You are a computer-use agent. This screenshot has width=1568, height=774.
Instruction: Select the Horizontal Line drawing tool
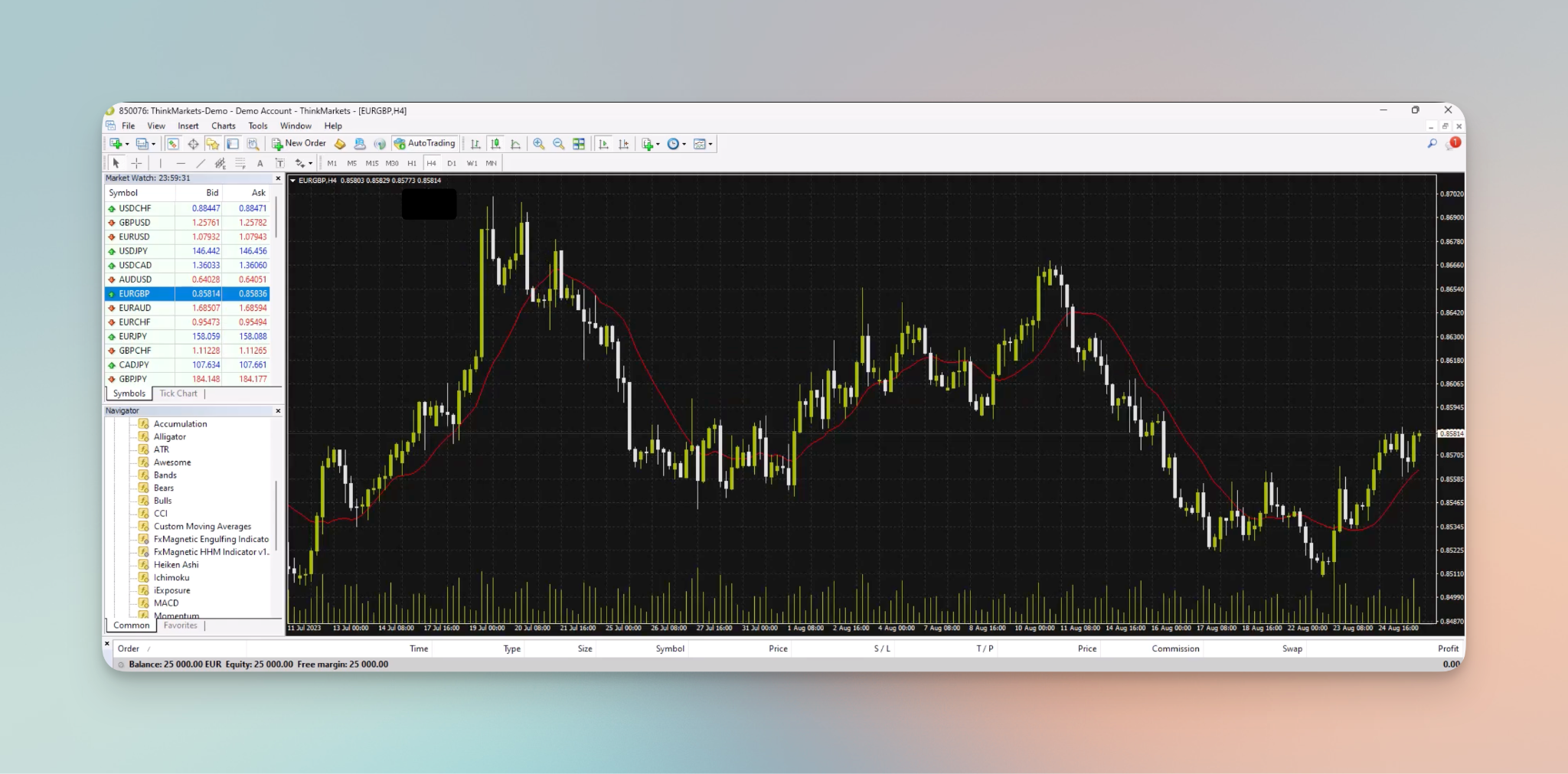click(x=181, y=163)
